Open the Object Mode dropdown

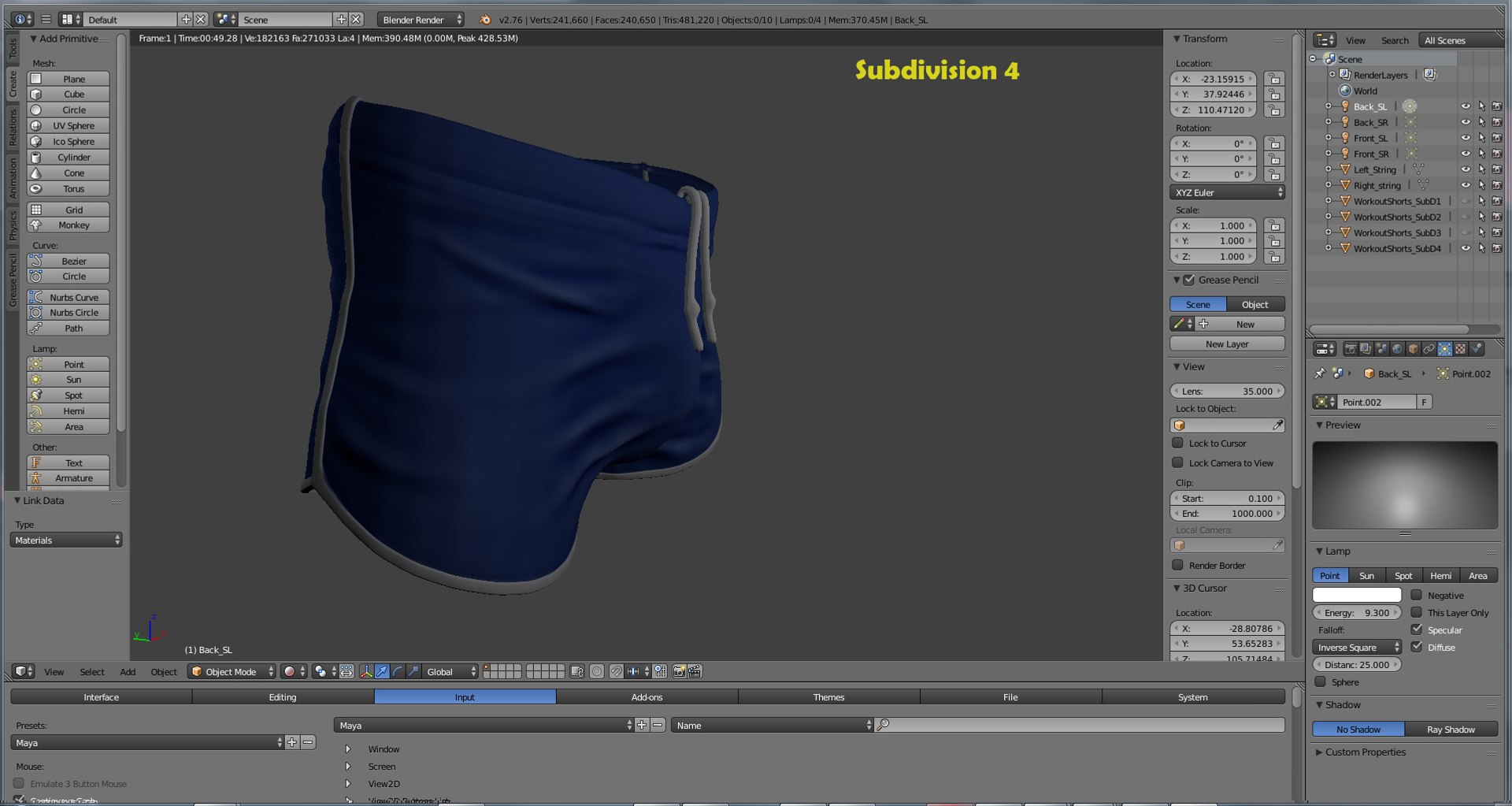pos(232,671)
